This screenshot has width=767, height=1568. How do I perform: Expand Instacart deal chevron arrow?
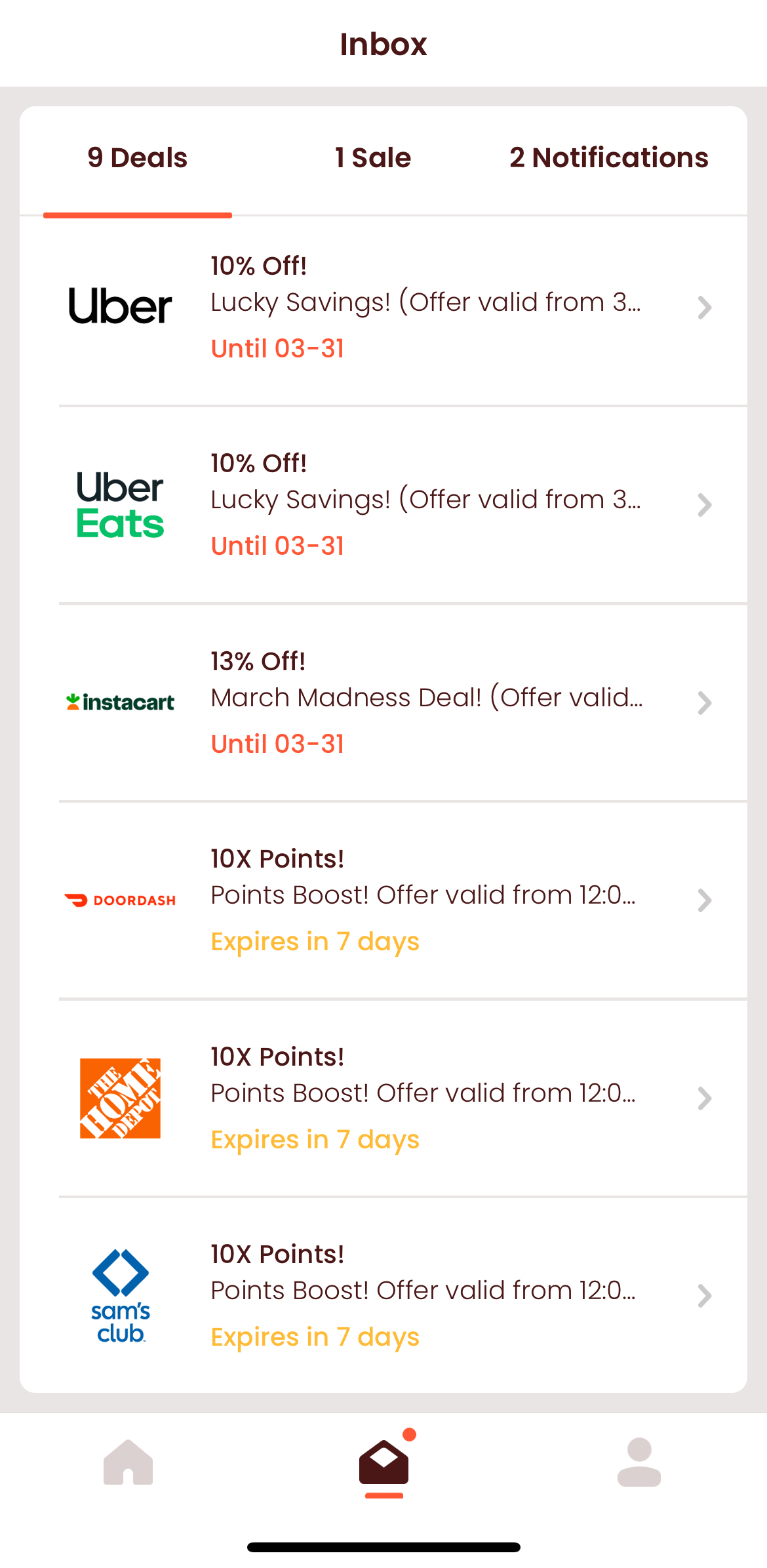click(704, 703)
